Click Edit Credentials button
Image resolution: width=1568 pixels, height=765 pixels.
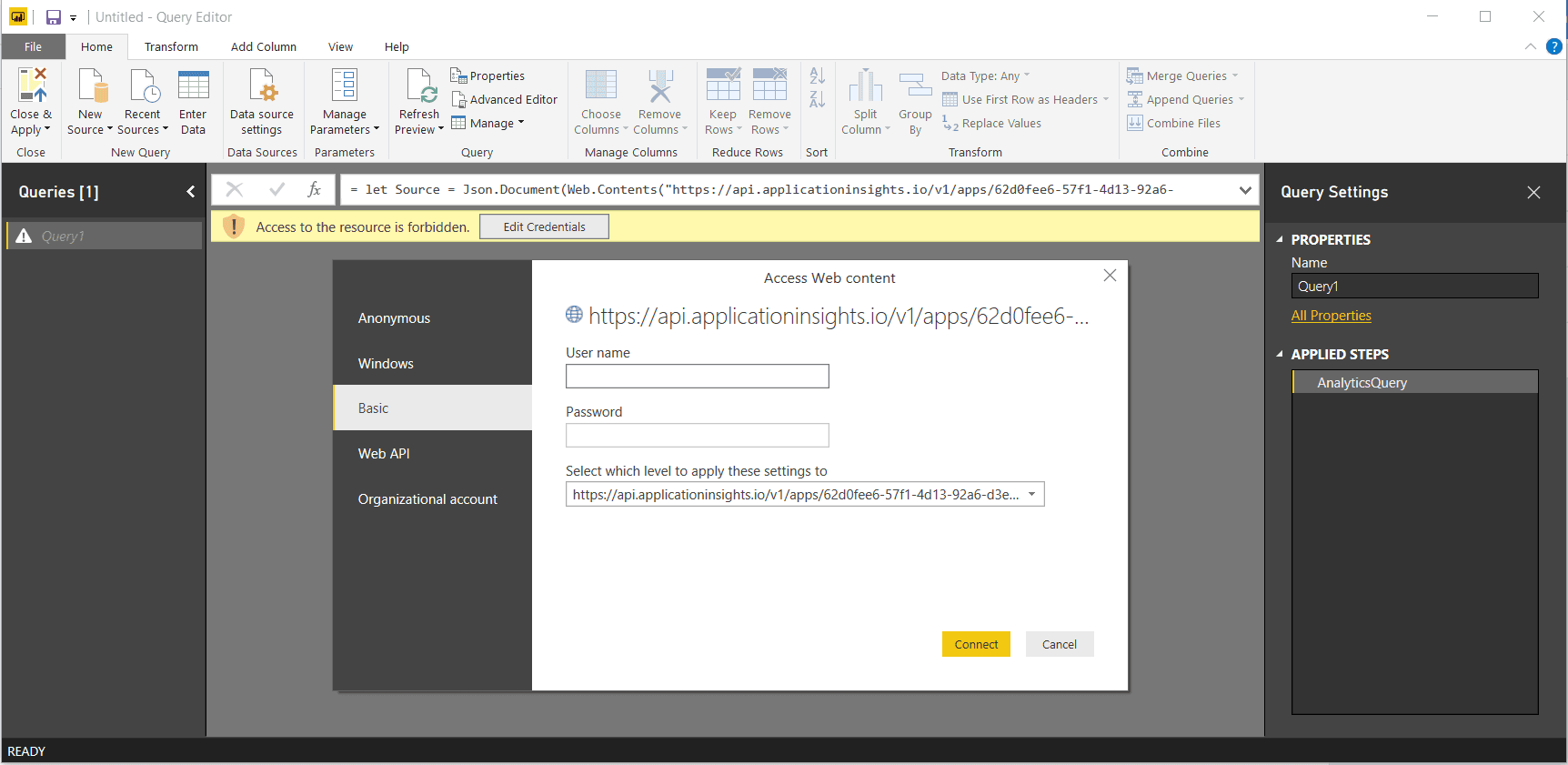tap(544, 226)
